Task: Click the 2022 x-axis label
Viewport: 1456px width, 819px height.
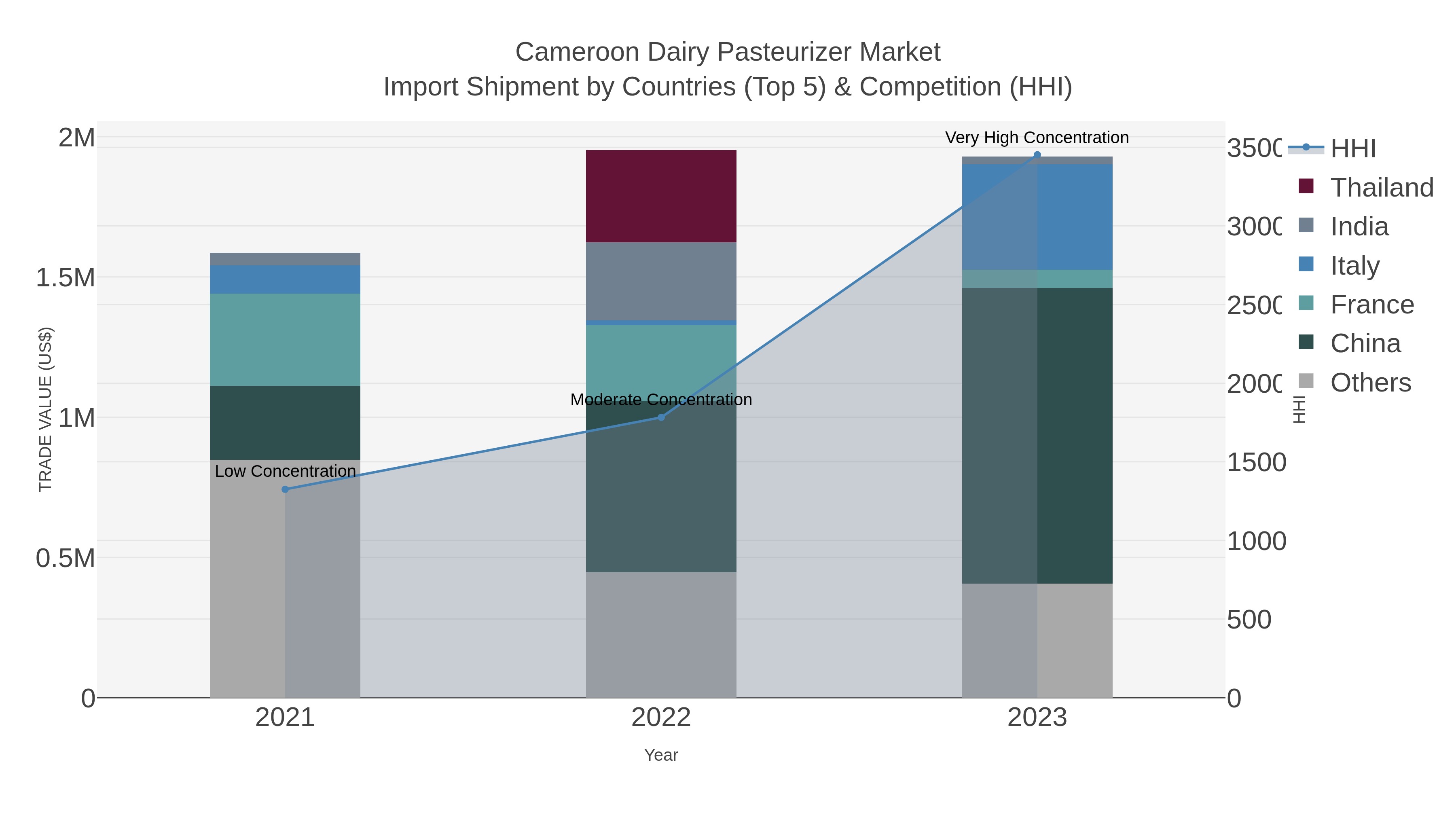Action: 661,718
